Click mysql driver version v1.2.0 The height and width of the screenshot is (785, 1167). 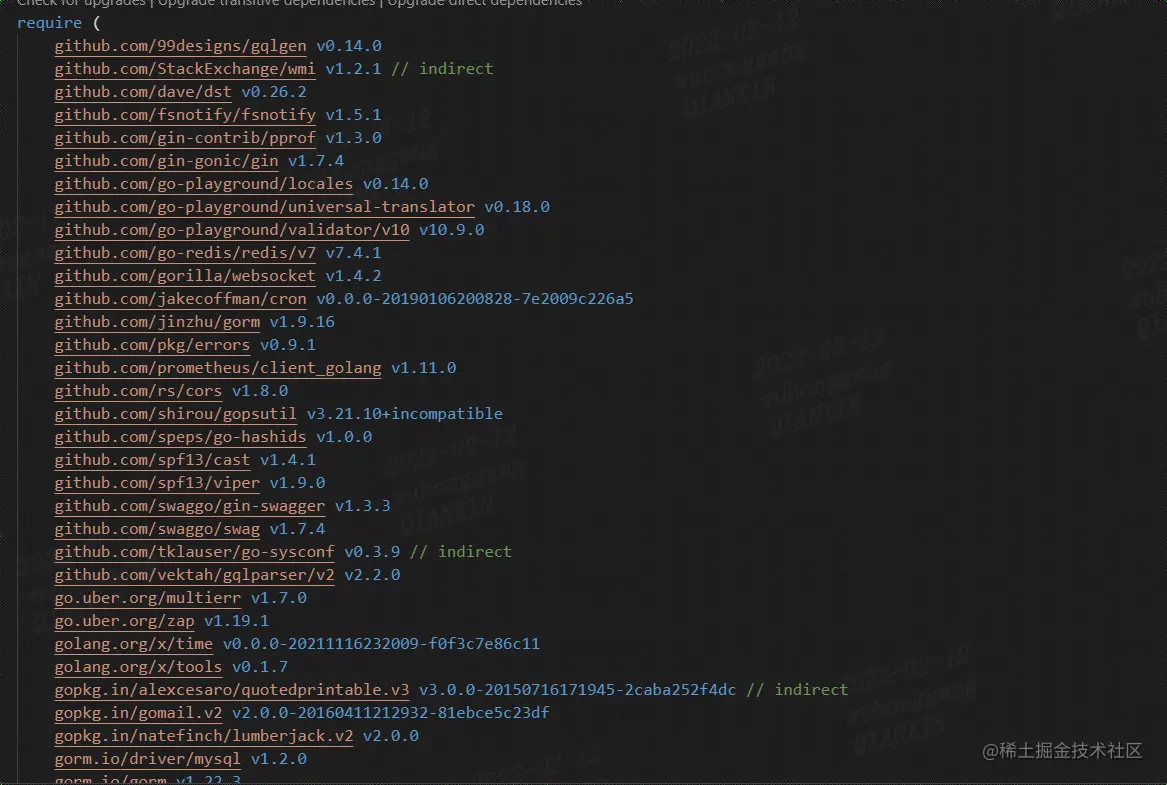pyautogui.click(x=279, y=760)
